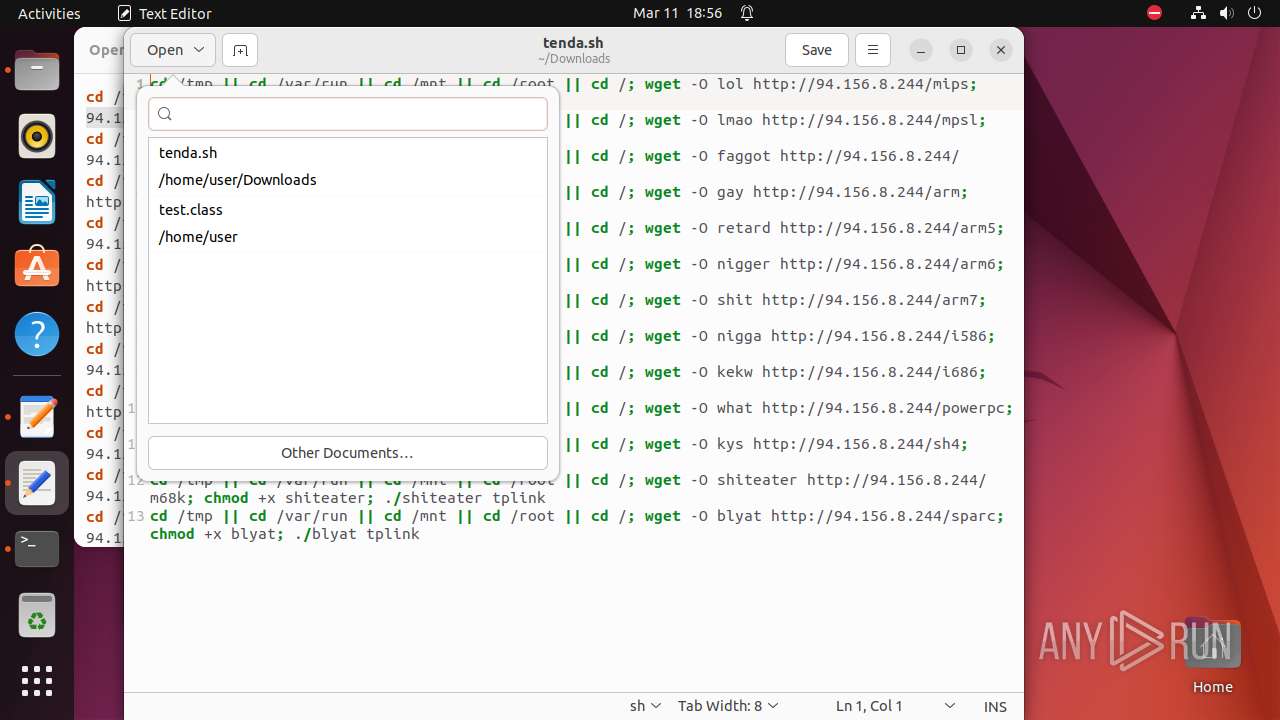
Task: Open the network status icon
Action: click(1198, 13)
